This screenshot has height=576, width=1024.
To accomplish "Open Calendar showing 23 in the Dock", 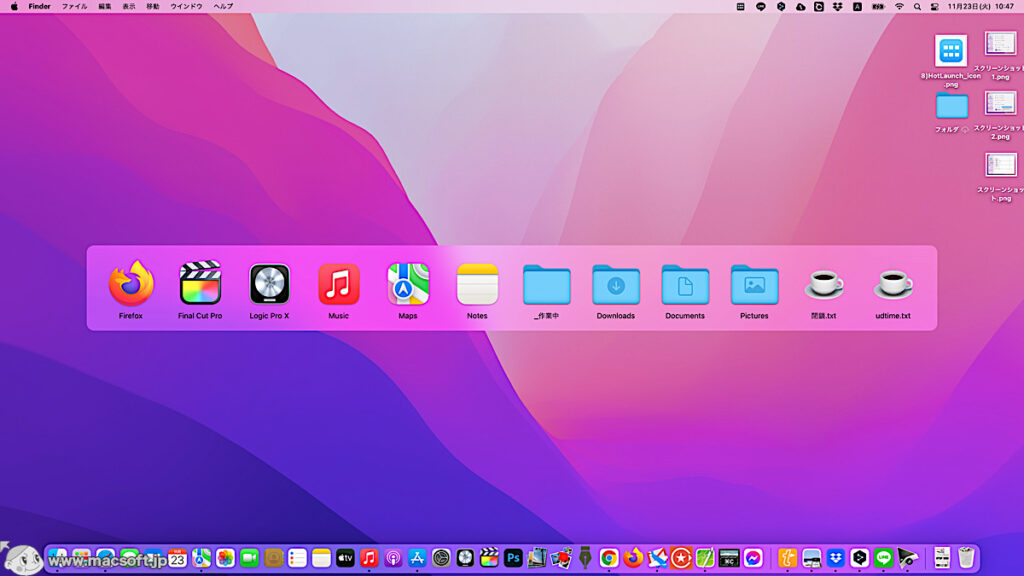I will (x=177, y=558).
